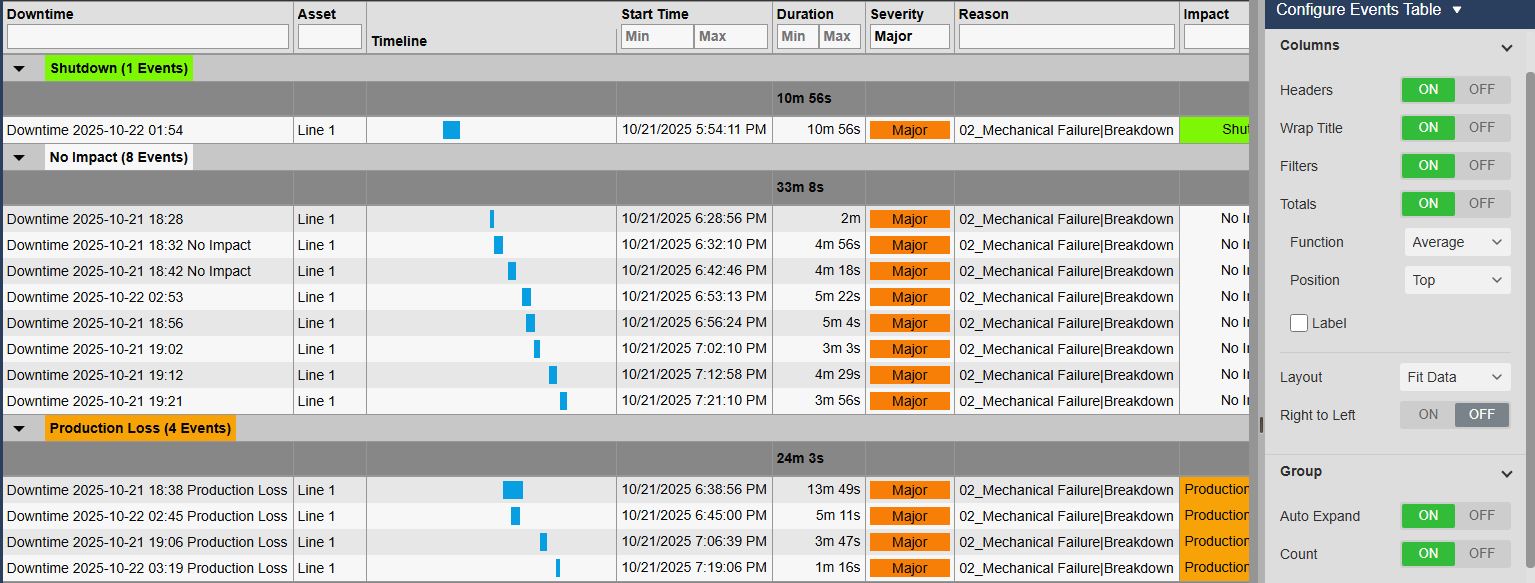Sort by the Reason column header

pyautogui.click(x=984, y=14)
